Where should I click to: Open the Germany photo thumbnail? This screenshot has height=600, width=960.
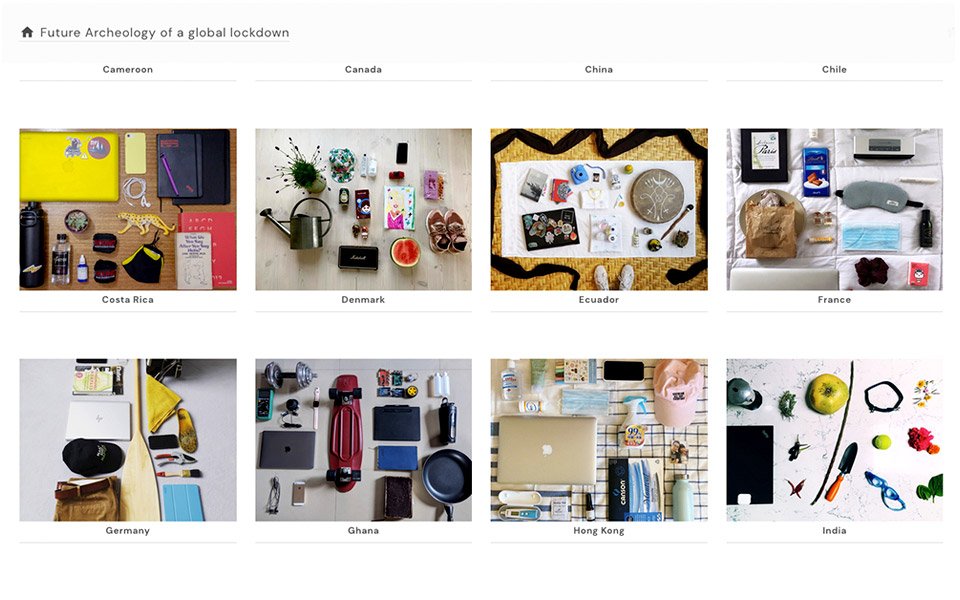click(x=128, y=440)
